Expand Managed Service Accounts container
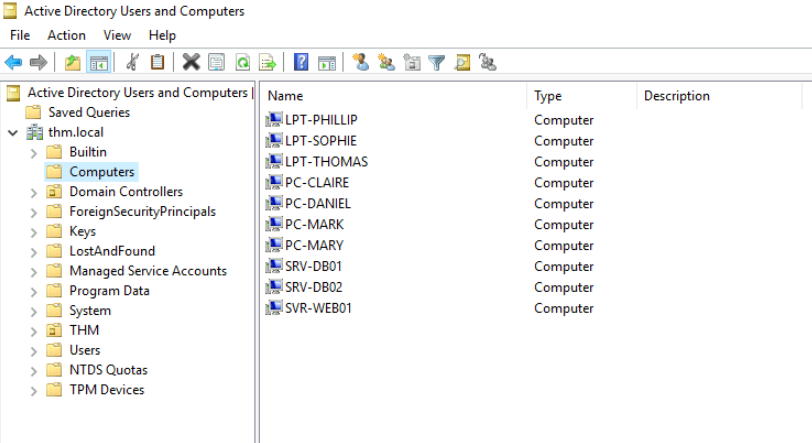This screenshot has width=812, height=443. [x=34, y=272]
